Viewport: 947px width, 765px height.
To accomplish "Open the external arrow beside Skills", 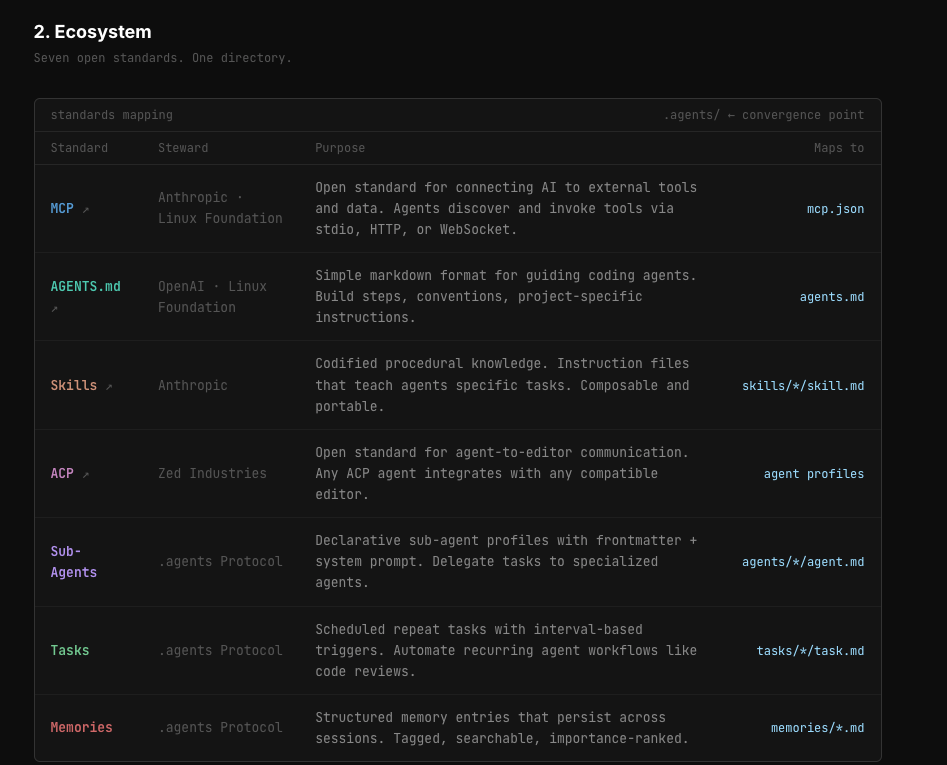I will tap(109, 387).
